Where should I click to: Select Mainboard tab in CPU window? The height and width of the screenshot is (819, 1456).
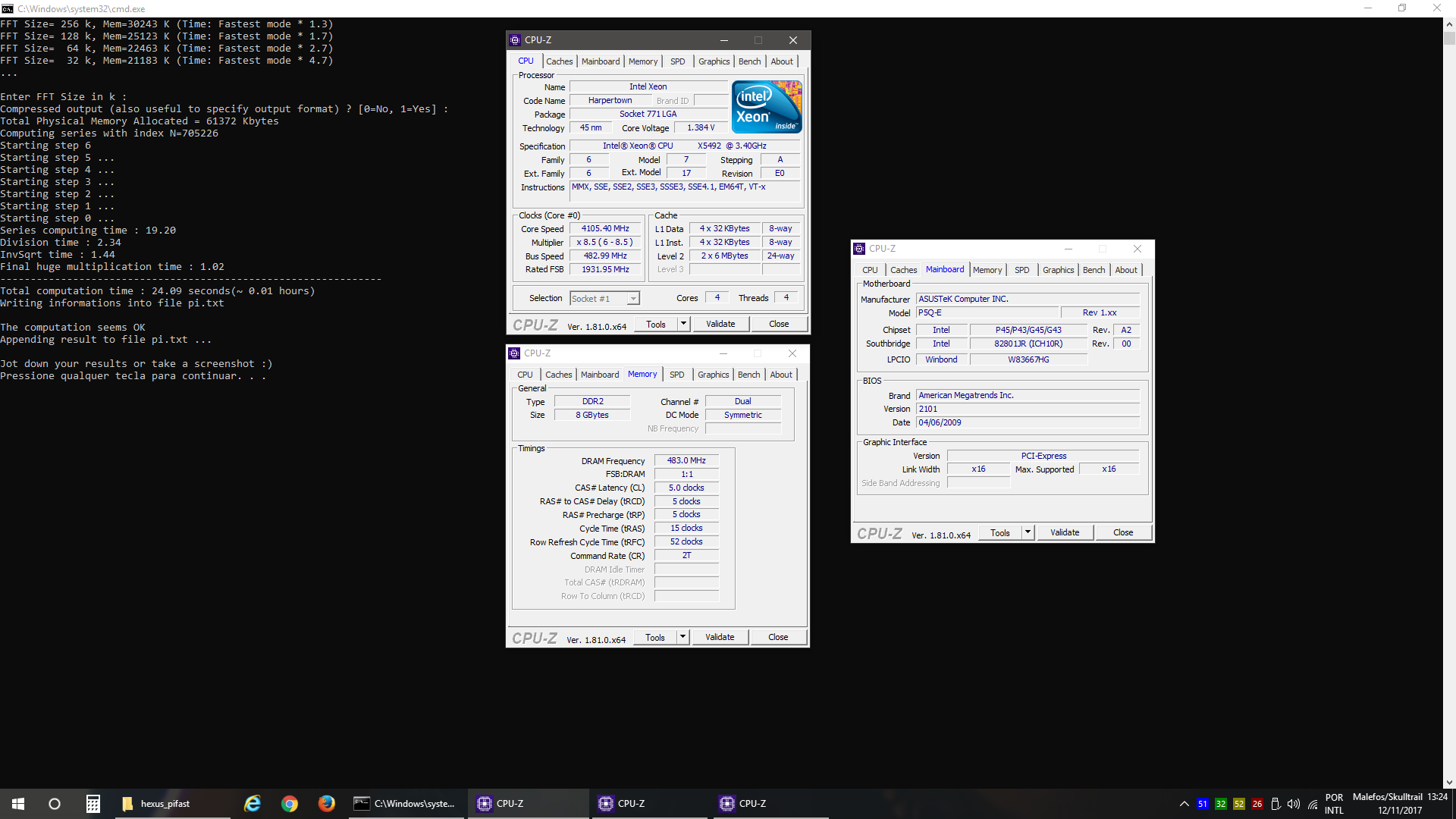(601, 61)
